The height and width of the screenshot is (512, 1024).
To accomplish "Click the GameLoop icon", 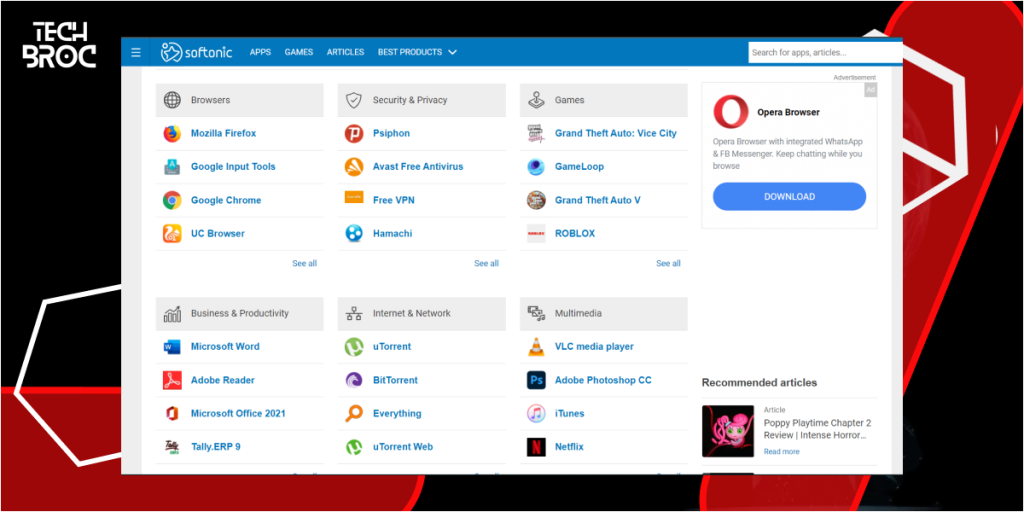I will coord(536,167).
